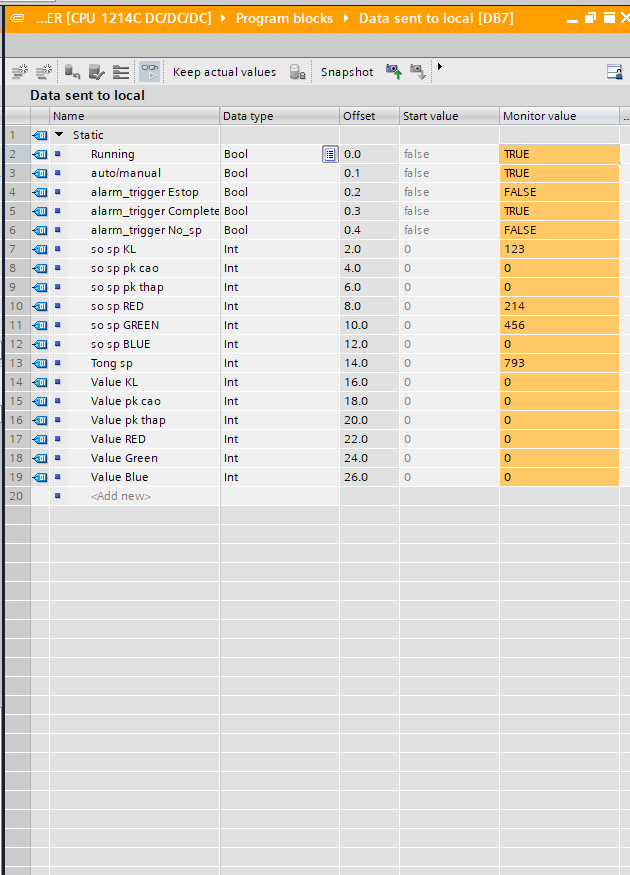This screenshot has height=875, width=630.
Task: Click the camera icon with gray down arrow
Action: click(417, 71)
